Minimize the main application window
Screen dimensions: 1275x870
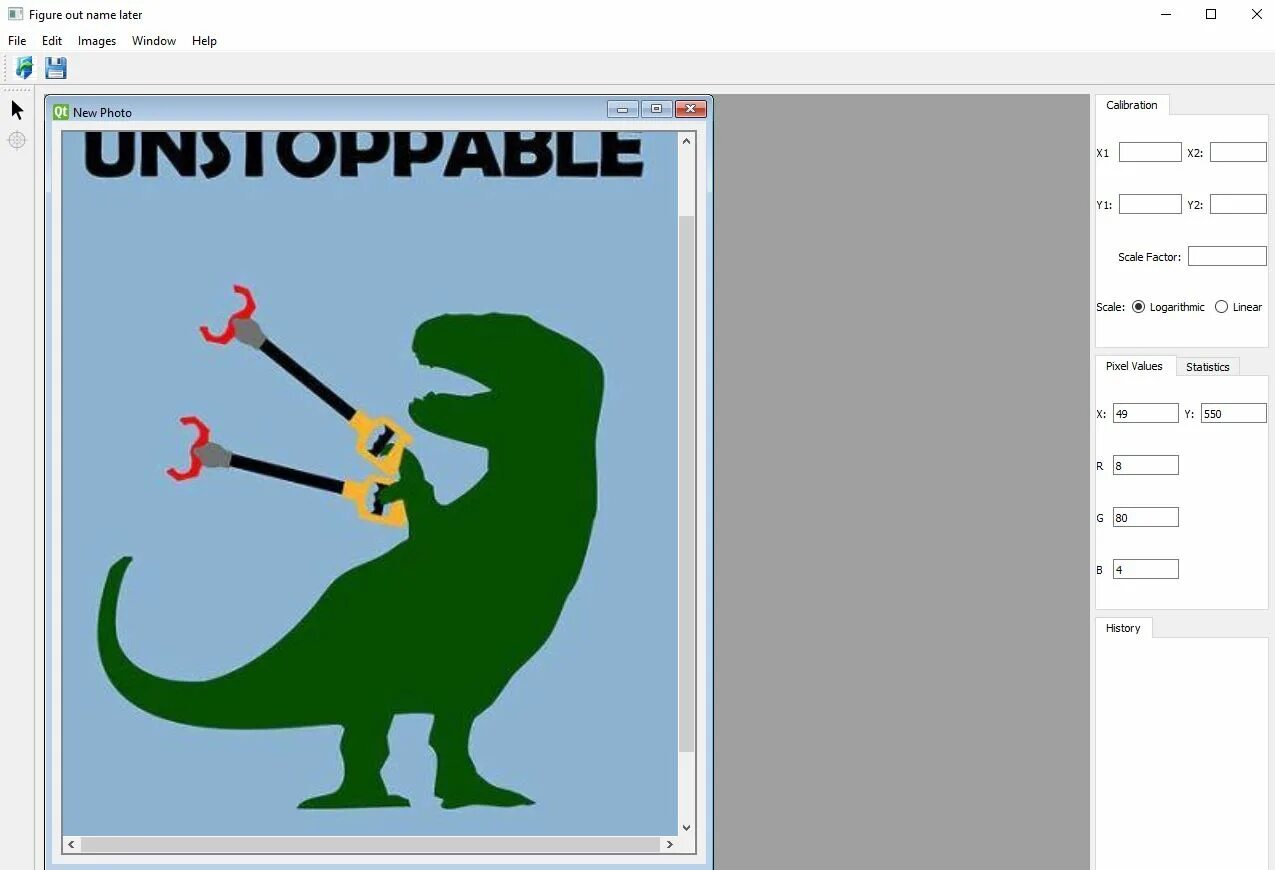[1166, 14]
